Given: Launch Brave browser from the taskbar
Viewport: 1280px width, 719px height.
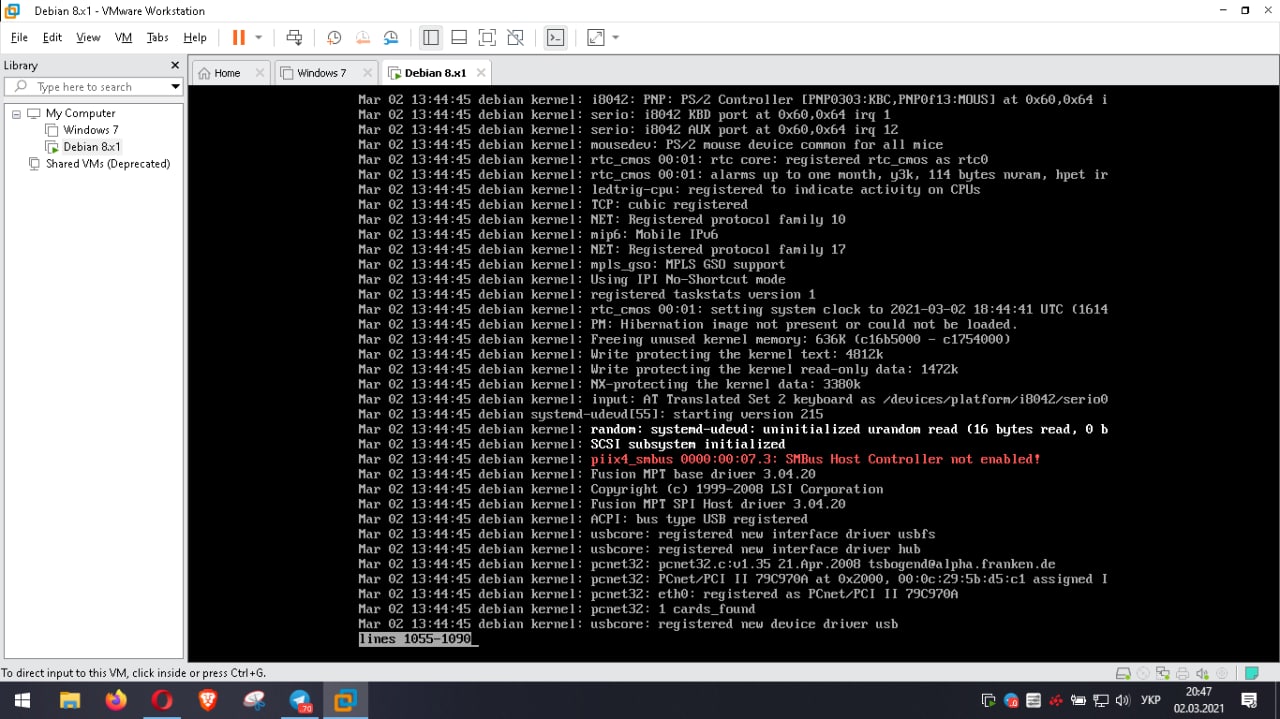Looking at the screenshot, I should coord(208,700).
